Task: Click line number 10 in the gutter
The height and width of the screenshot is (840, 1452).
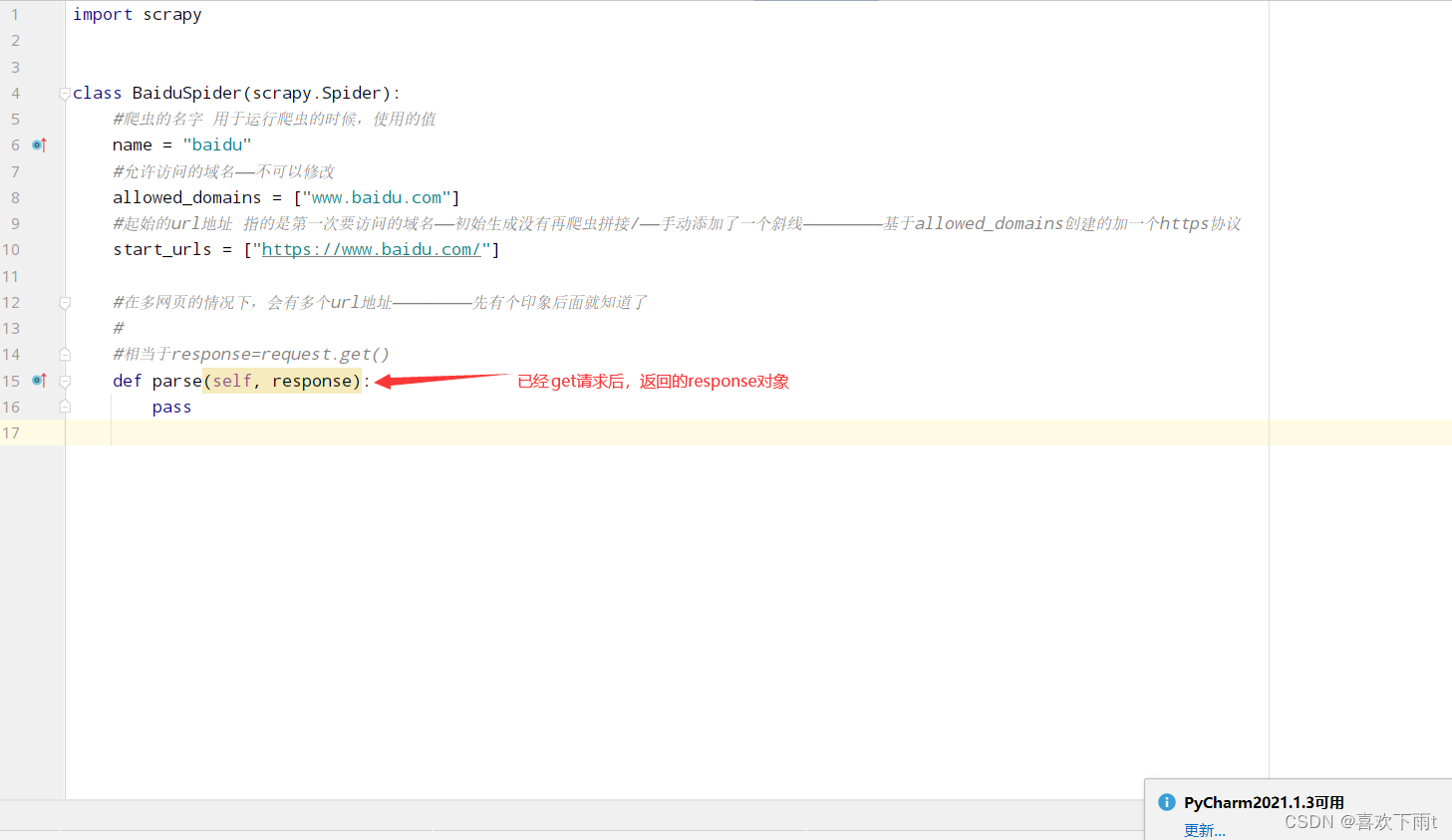Action: pos(11,250)
